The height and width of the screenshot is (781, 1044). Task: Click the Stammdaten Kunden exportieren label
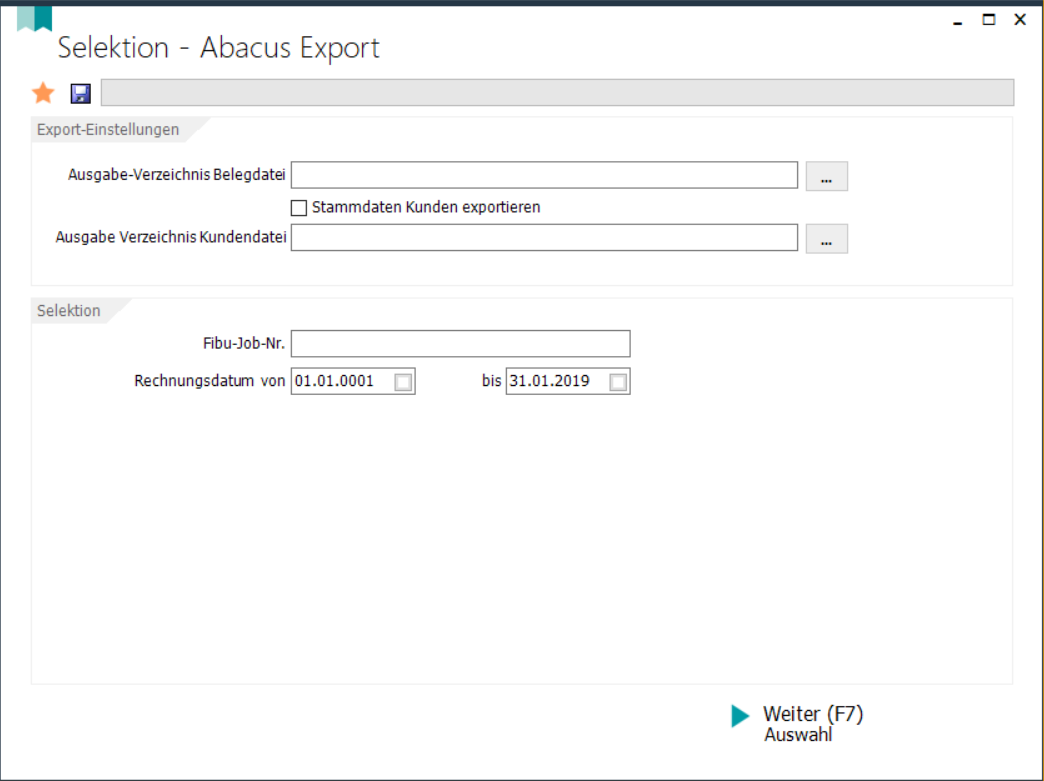click(x=426, y=207)
